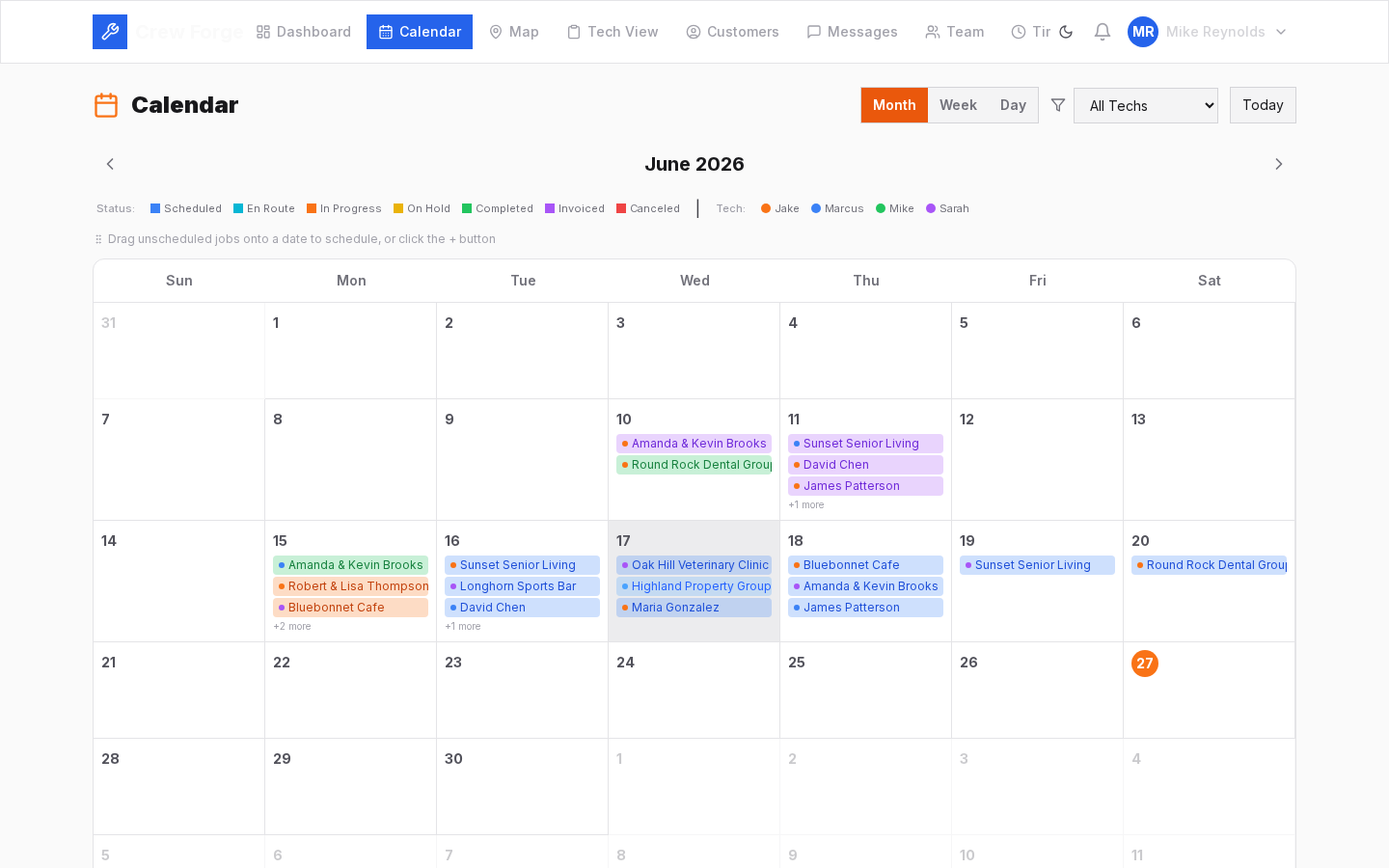Open Longhorn Sports Bar job on June 16
This screenshot has width=1389, height=868.
pos(522,586)
